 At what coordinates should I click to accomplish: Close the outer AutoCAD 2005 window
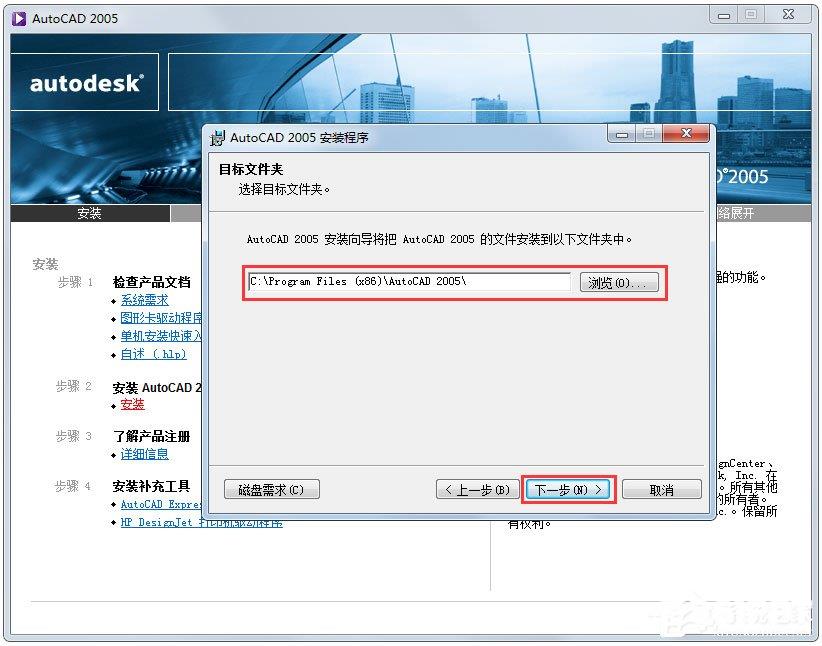[788, 15]
